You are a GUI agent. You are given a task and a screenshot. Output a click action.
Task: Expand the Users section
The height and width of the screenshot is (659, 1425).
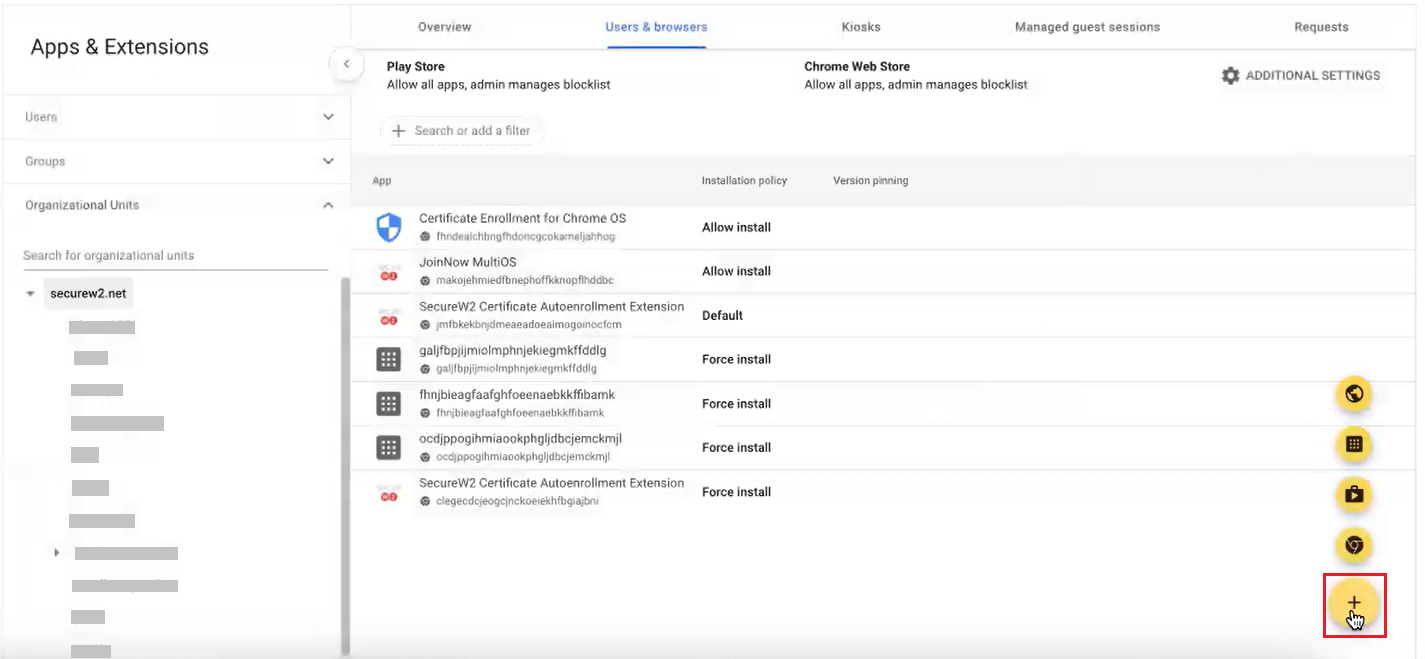[328, 117]
